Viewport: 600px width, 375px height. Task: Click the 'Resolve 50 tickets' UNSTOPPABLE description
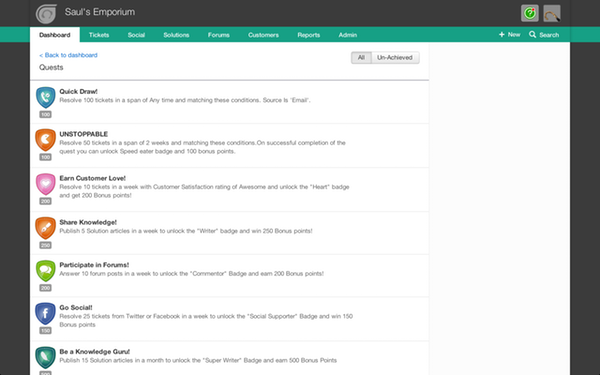coord(202,147)
